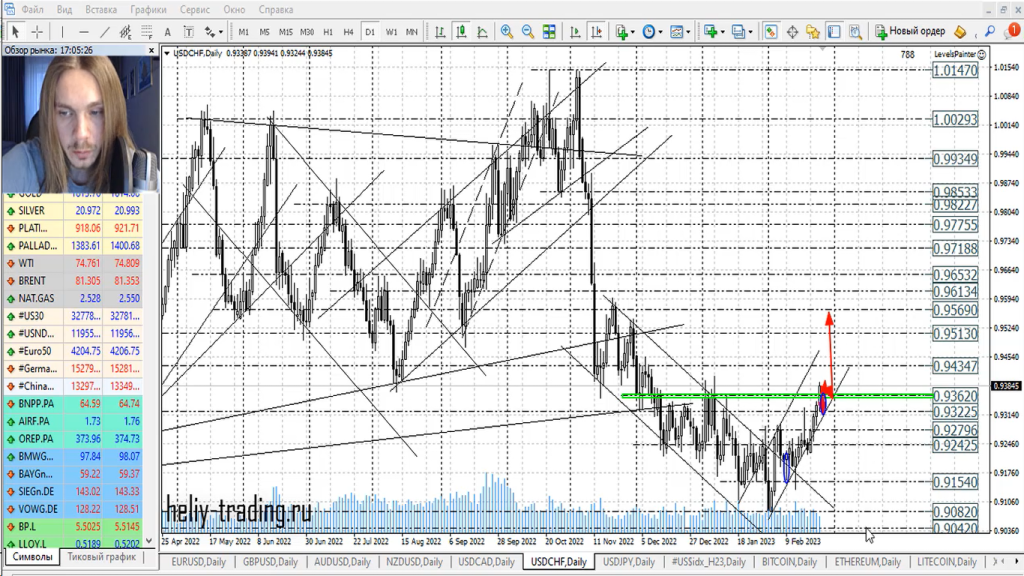Switch timeframe to H4

(348, 32)
